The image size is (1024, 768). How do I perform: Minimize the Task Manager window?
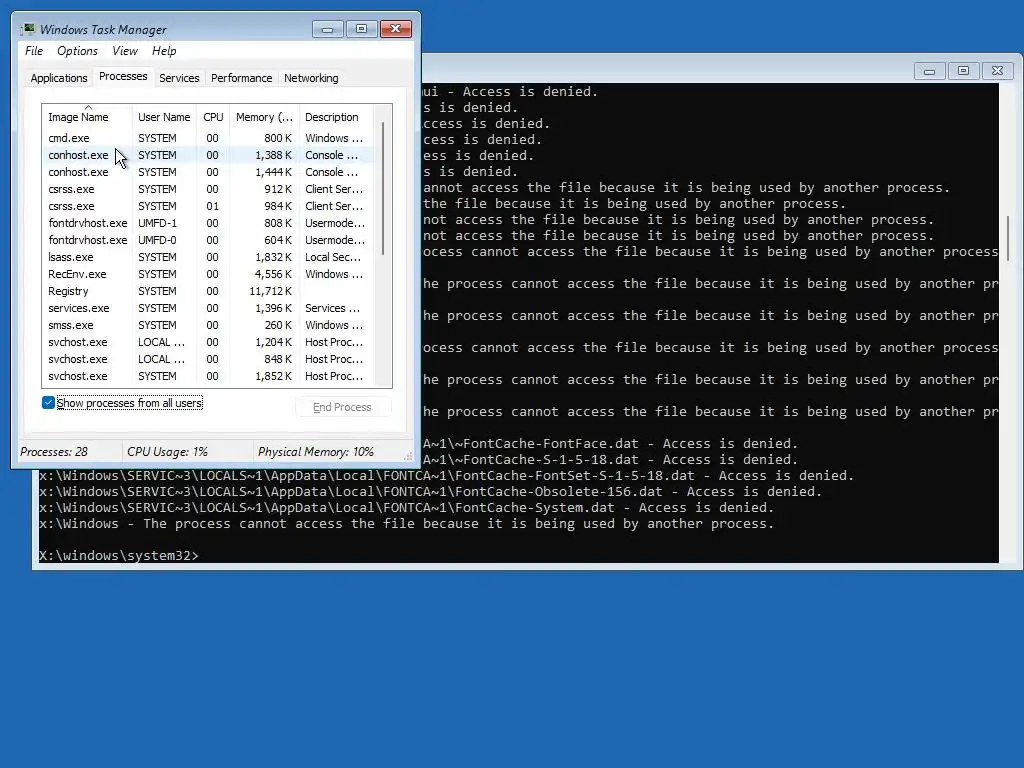pyautogui.click(x=327, y=29)
